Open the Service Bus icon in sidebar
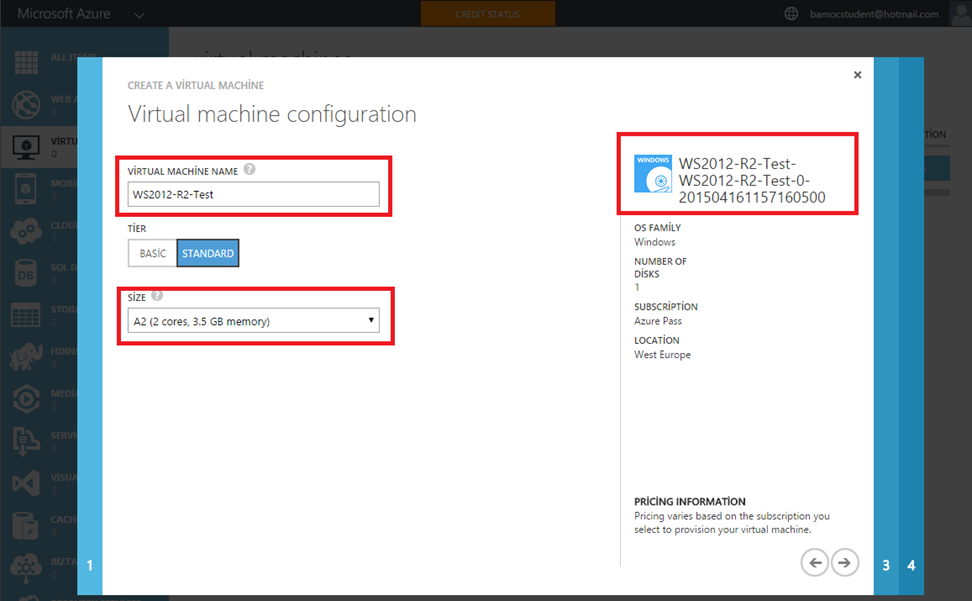 click(26, 441)
